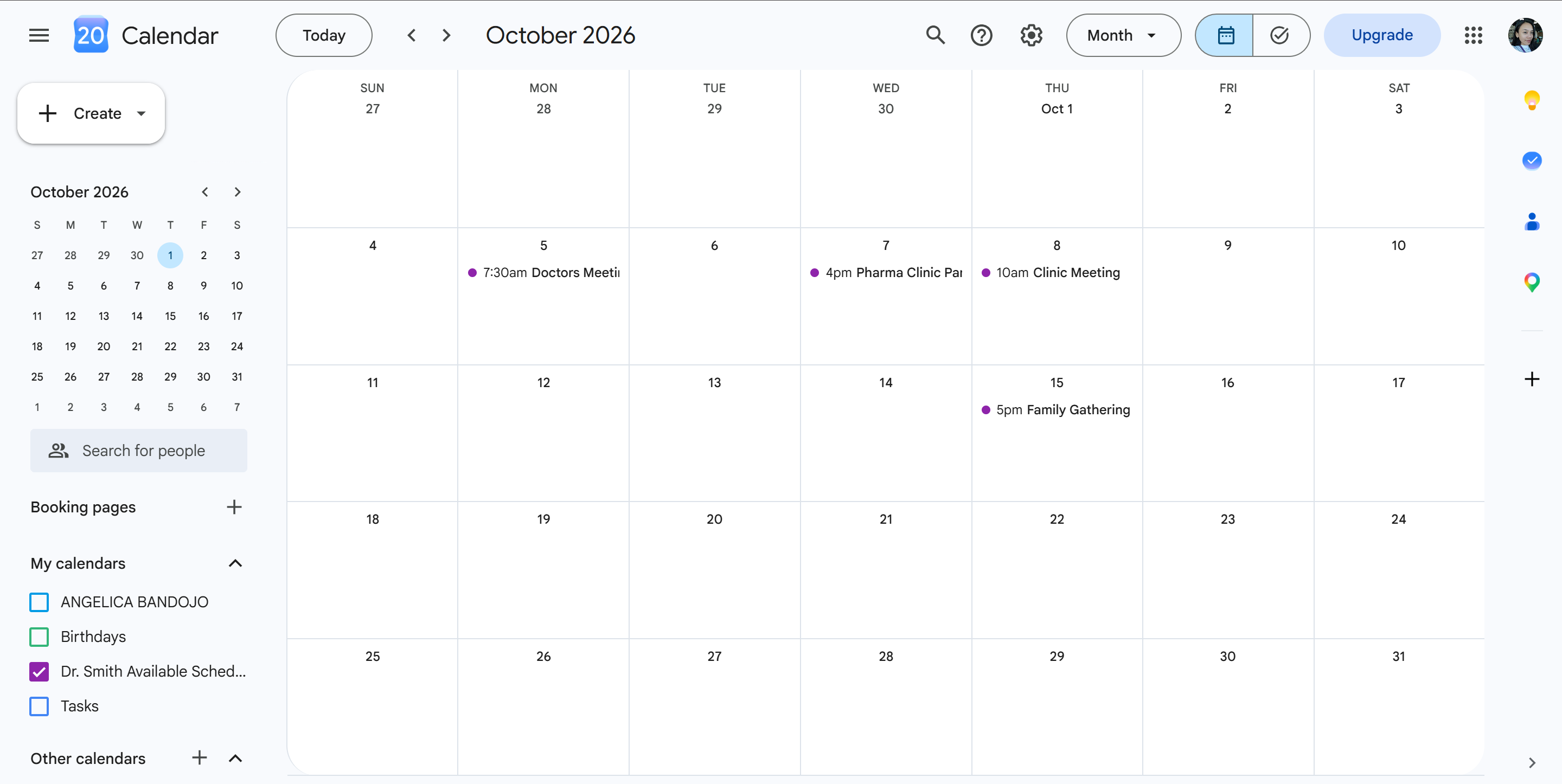This screenshot has width=1562, height=784.
Task: Click Oct 1 date in main grid
Action: (1057, 108)
